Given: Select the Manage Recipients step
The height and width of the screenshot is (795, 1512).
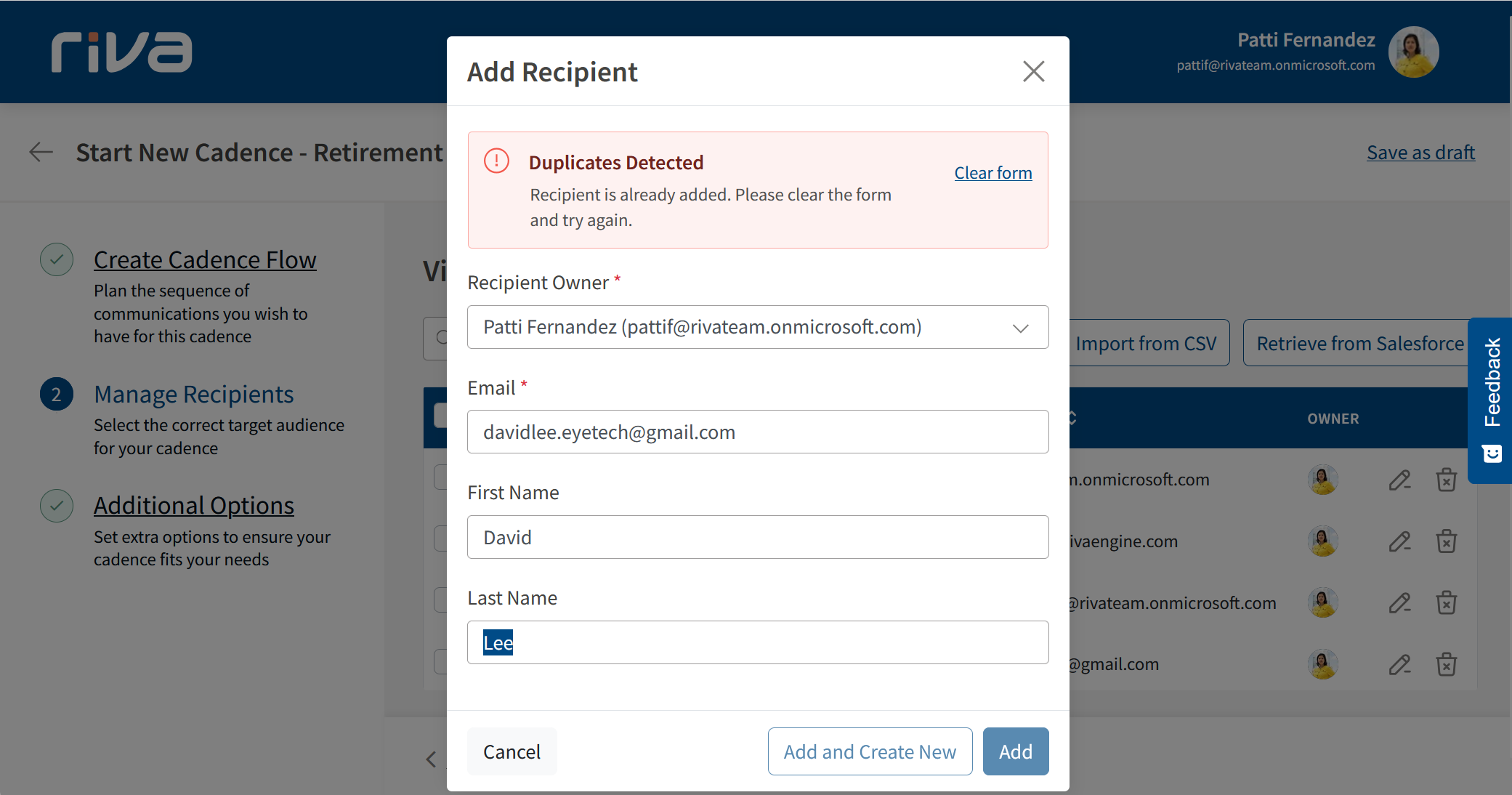Looking at the screenshot, I should coord(193,394).
